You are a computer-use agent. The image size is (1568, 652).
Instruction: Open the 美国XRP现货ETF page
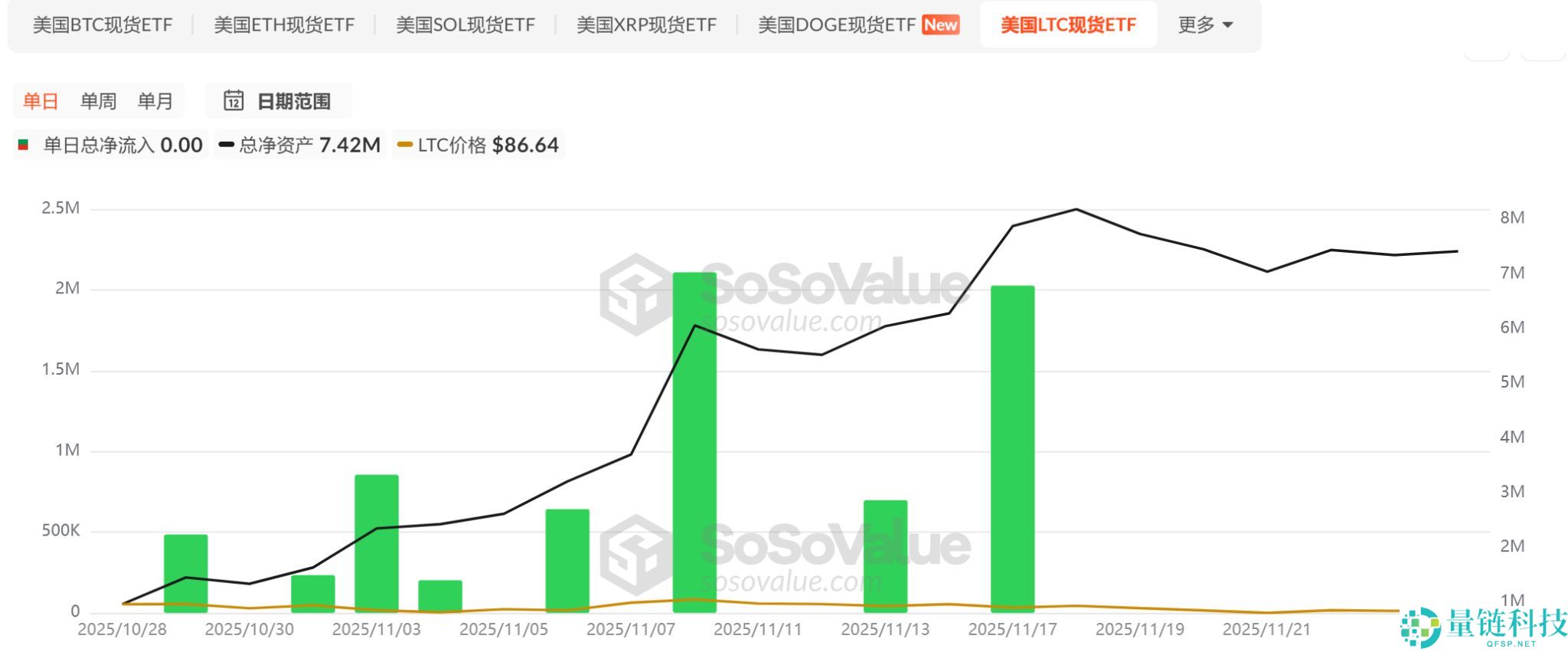click(x=647, y=25)
